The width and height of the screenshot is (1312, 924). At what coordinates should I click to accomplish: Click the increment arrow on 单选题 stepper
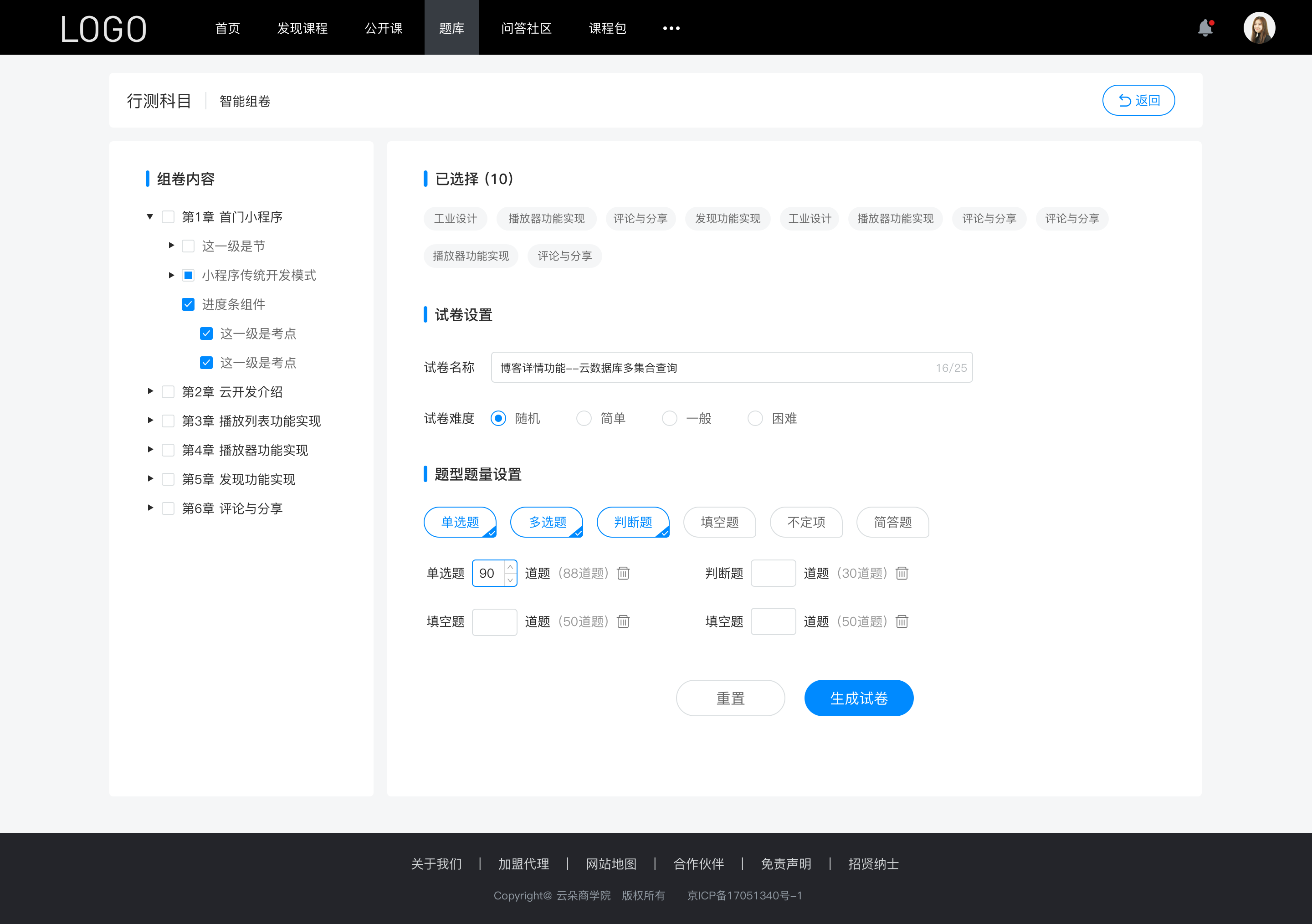(510, 567)
